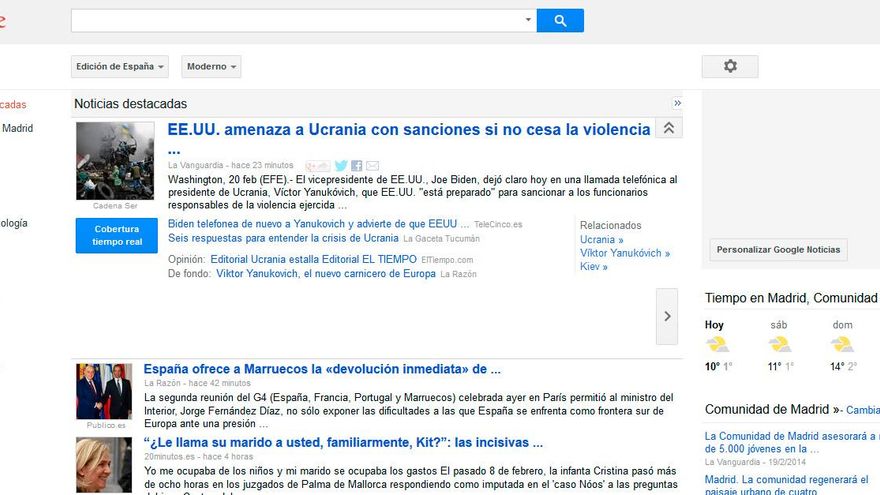Open the Edición de España dropdown
Screen dimensions: 880x495
click(120, 67)
